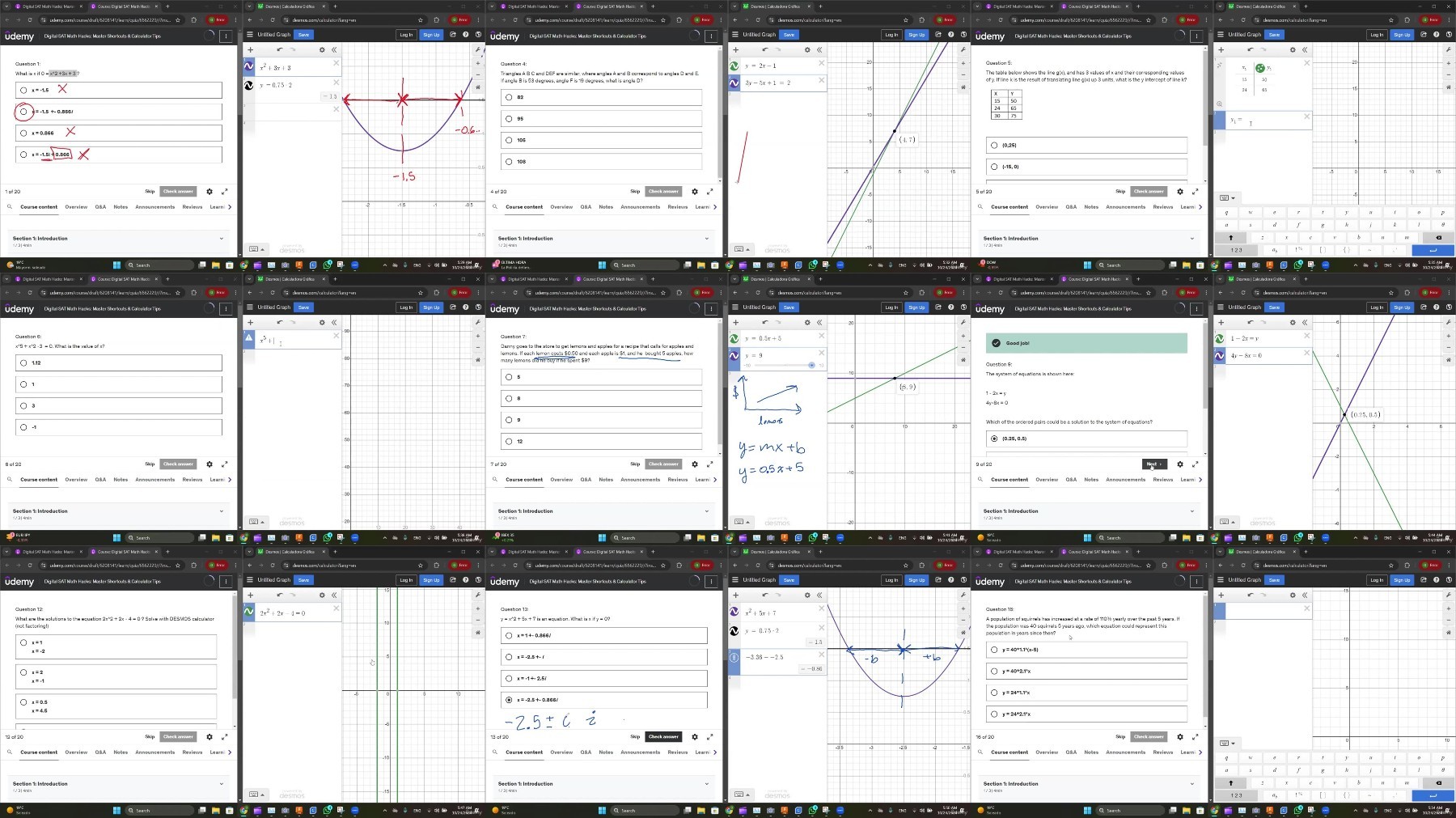Tap backspace key on Desmos keypad beside Question 16
The width and height of the screenshot is (1456, 818).
click(x=1438, y=782)
